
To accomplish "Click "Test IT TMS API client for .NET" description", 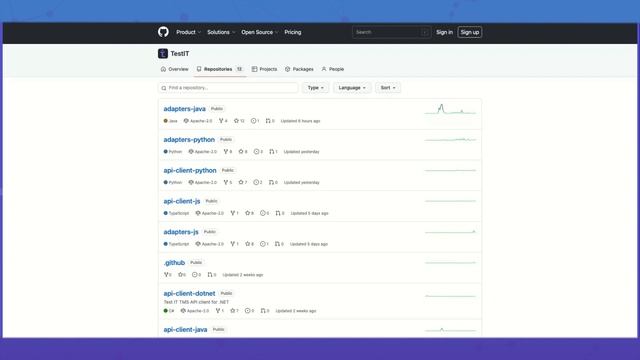I will [196, 302].
